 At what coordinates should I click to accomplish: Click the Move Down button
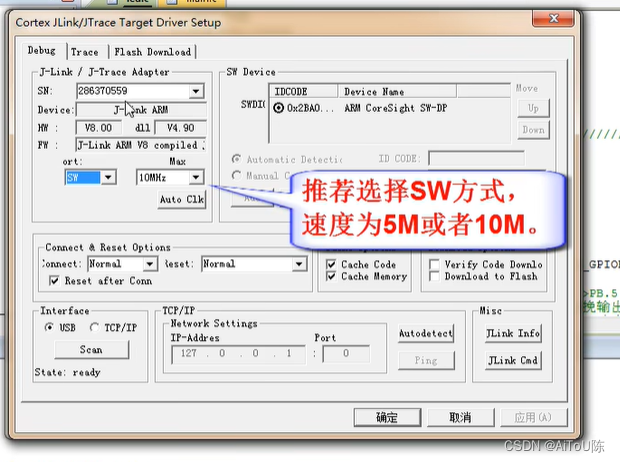[x=533, y=130]
